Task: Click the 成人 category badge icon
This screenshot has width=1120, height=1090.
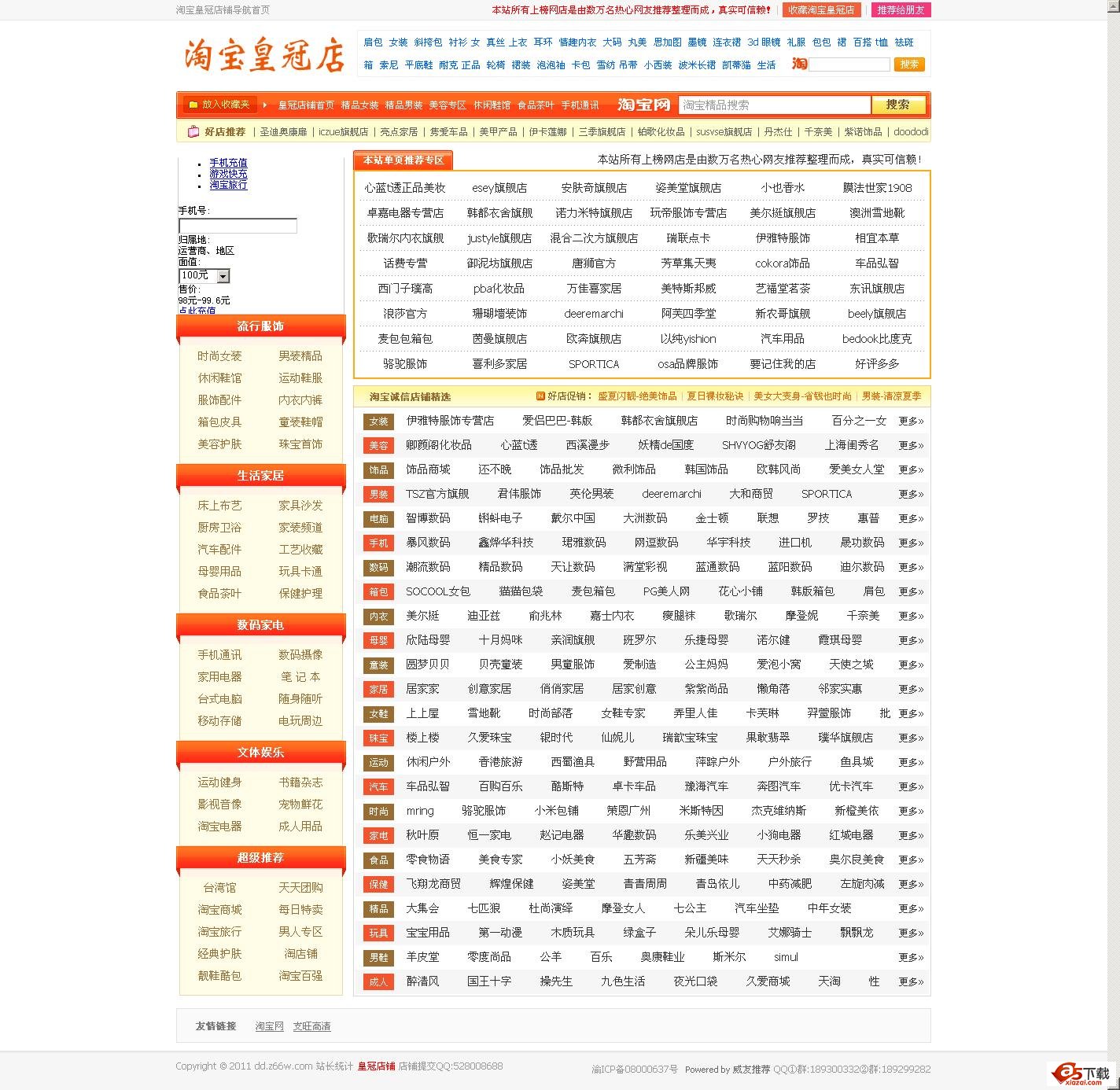Action: (x=378, y=981)
